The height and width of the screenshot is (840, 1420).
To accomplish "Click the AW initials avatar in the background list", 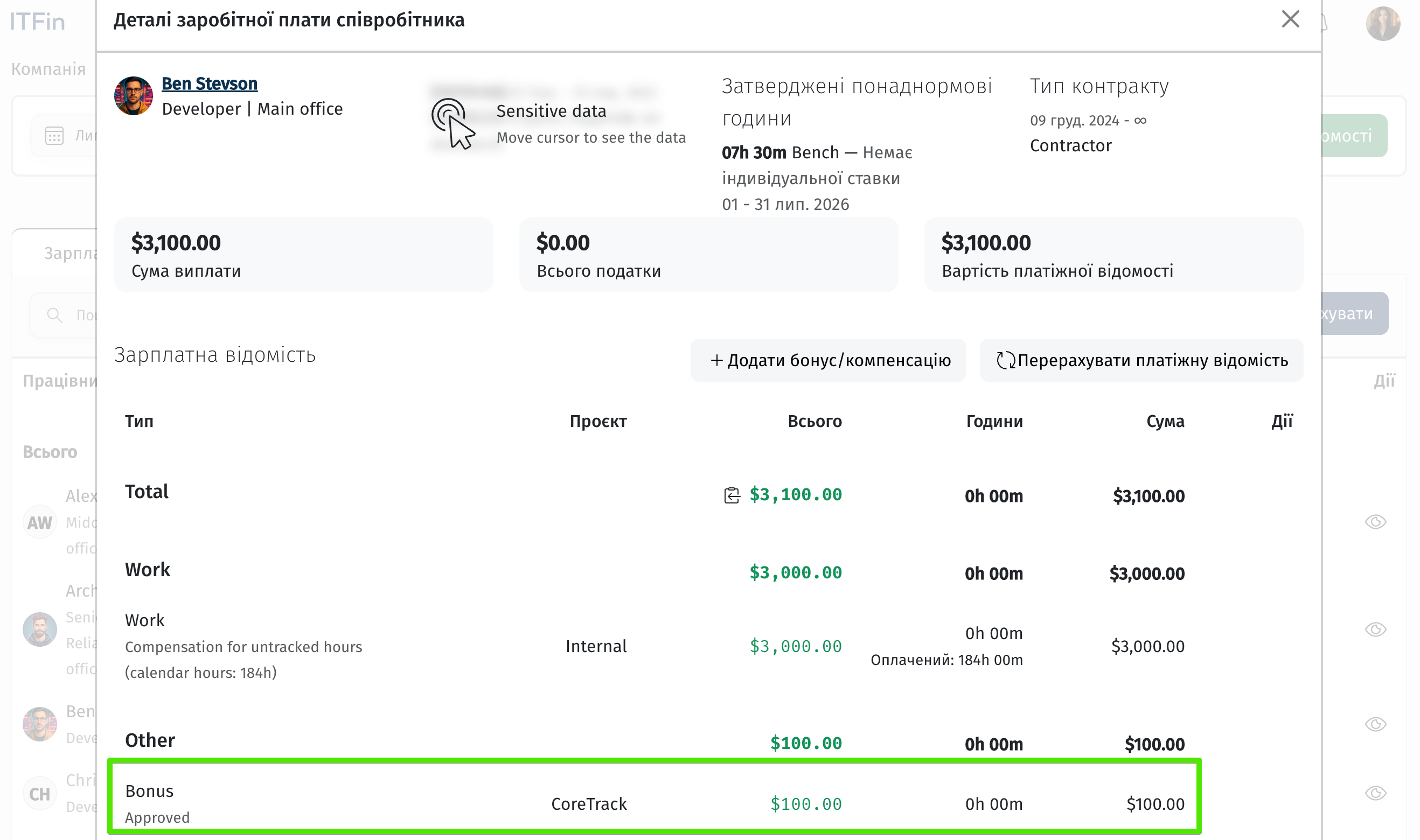I will tap(40, 522).
